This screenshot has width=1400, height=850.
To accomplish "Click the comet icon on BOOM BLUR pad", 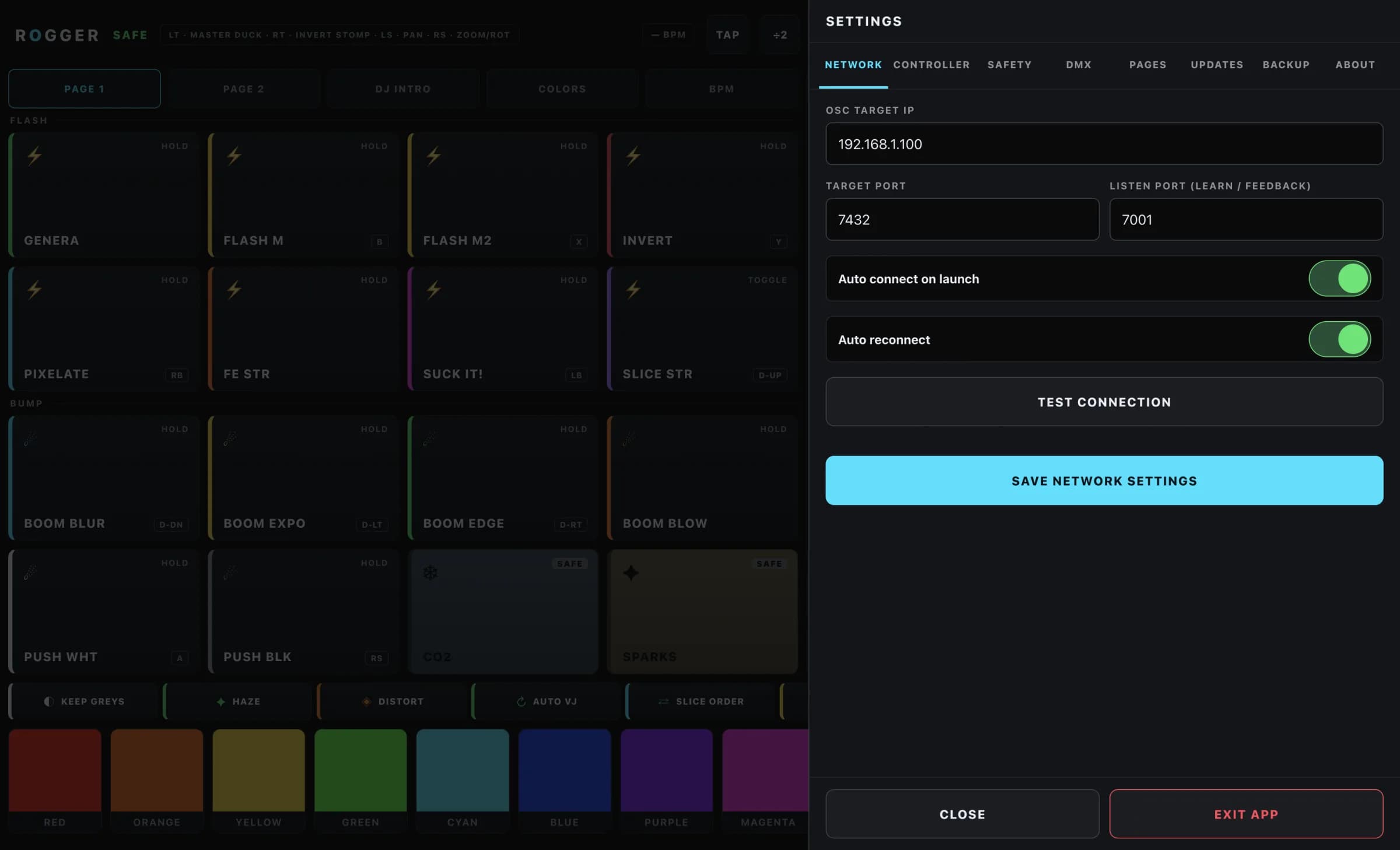I will coord(30,439).
